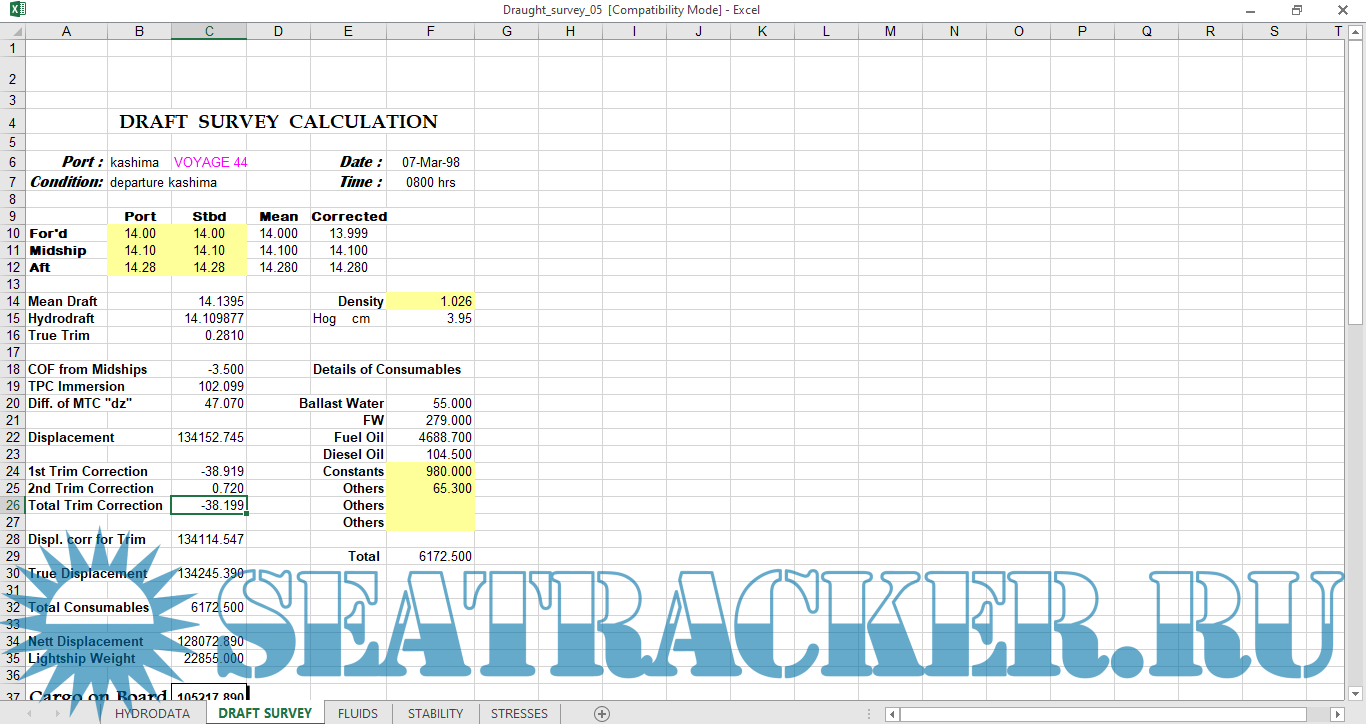
Task: Switch to the HYDRODATA sheet tab
Action: point(152,713)
